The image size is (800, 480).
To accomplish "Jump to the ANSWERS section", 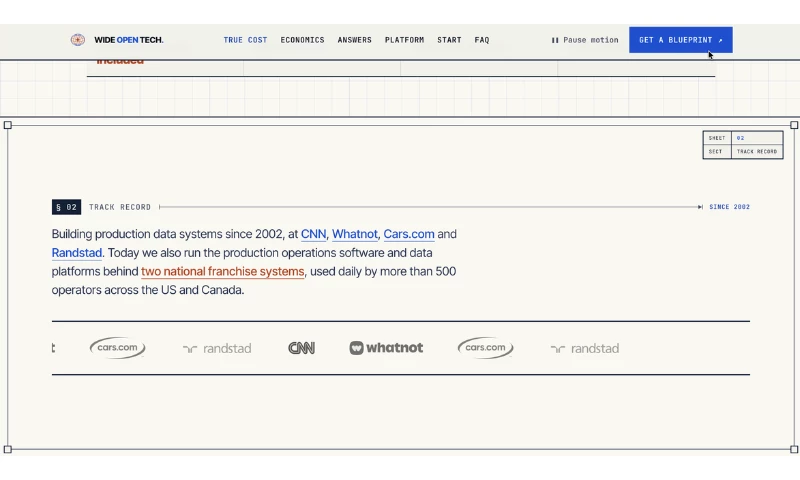I will (355, 40).
